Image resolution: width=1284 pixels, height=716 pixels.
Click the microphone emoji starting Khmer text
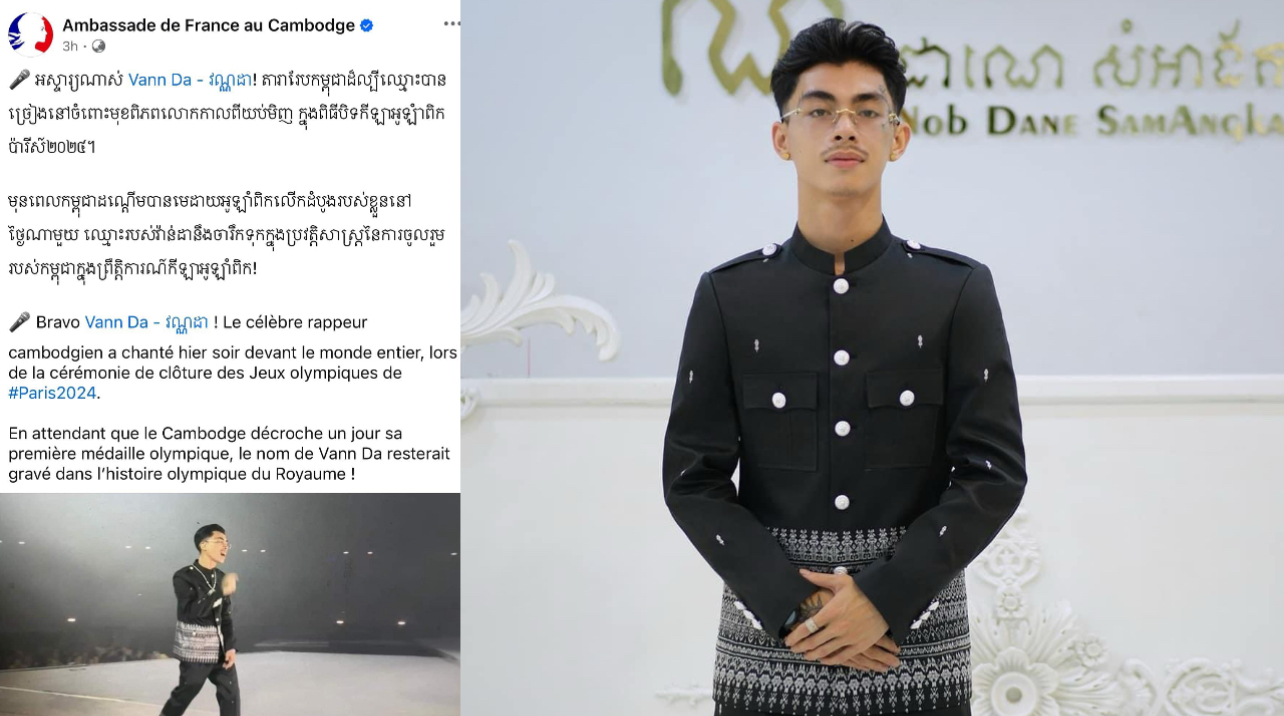click(19, 80)
